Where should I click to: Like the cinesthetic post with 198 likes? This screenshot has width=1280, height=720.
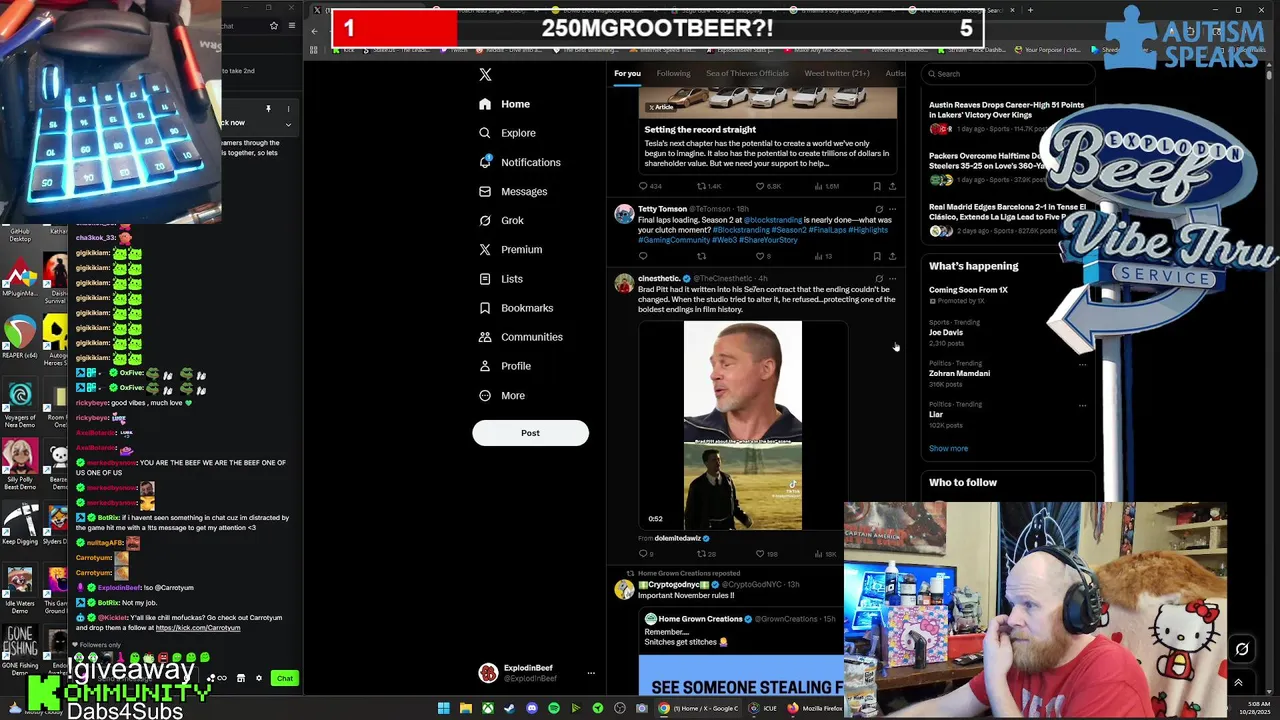tap(766, 554)
